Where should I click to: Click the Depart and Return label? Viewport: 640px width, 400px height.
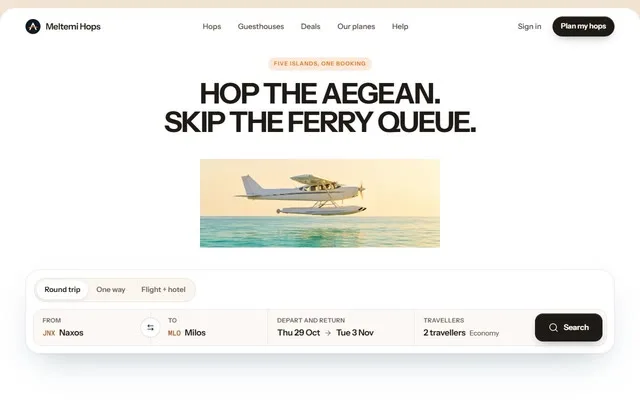[311, 320]
